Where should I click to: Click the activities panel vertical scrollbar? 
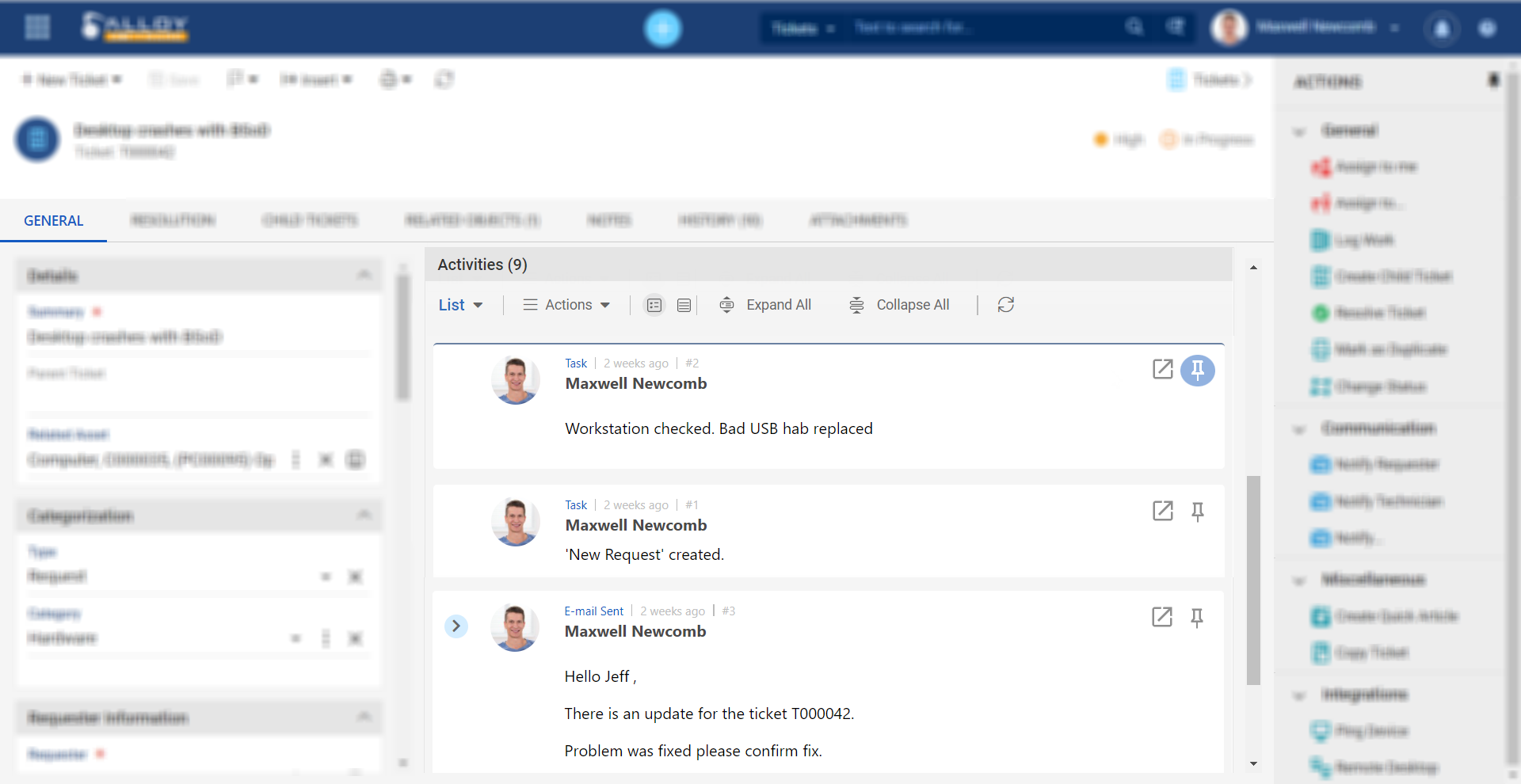click(x=1253, y=580)
